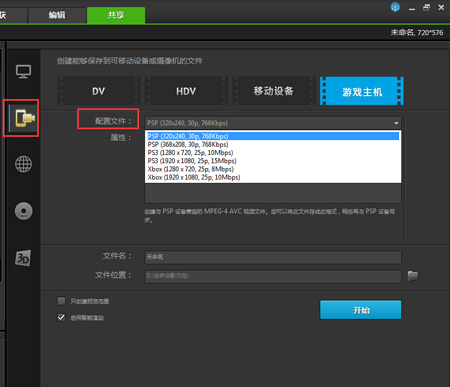Image resolution: width=450 pixels, height=387 pixels.
Task: Collapse the 配置文件 dropdown arrow
Action: click(396, 123)
